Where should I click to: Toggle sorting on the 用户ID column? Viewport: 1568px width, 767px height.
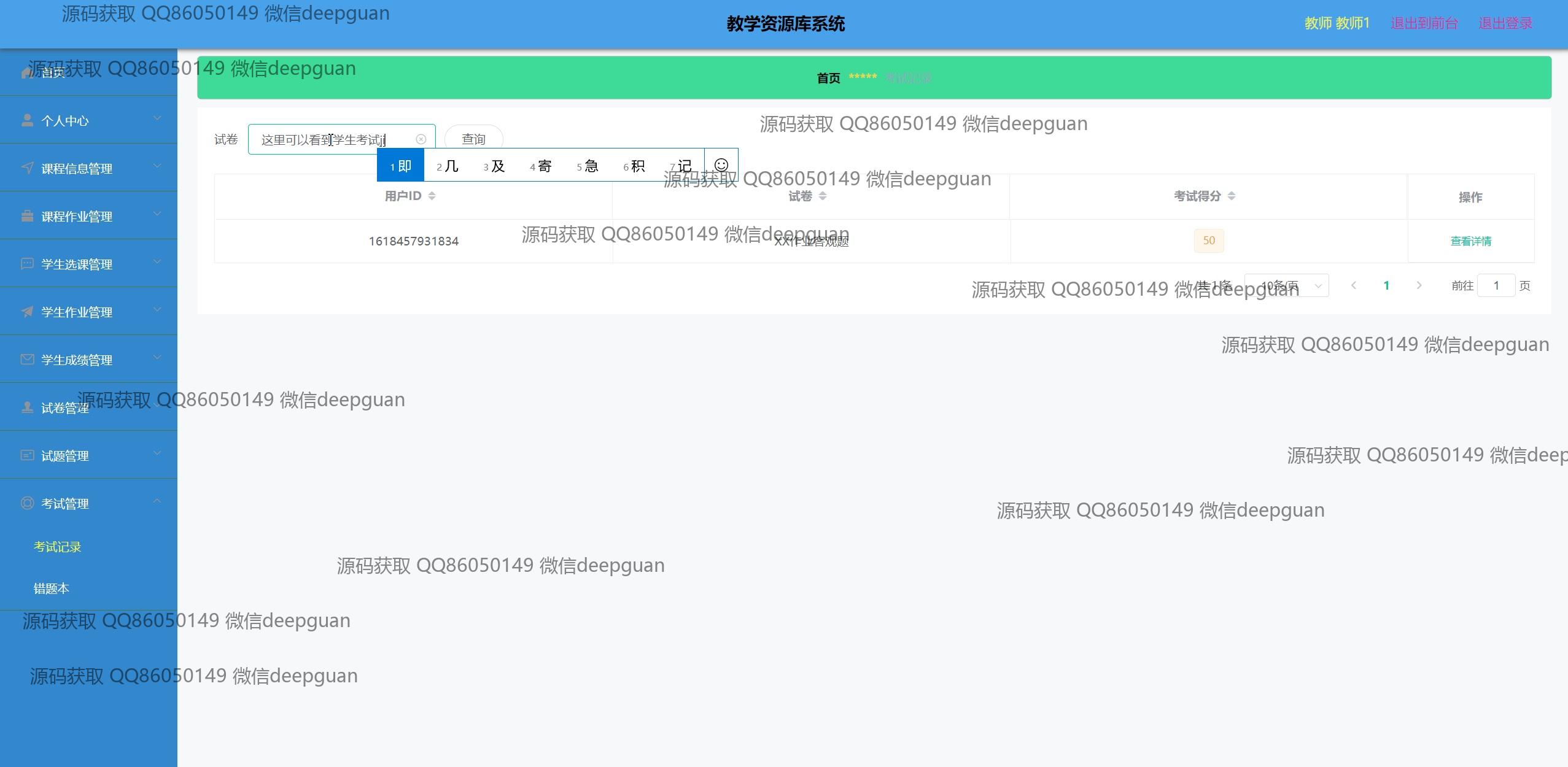(x=432, y=196)
